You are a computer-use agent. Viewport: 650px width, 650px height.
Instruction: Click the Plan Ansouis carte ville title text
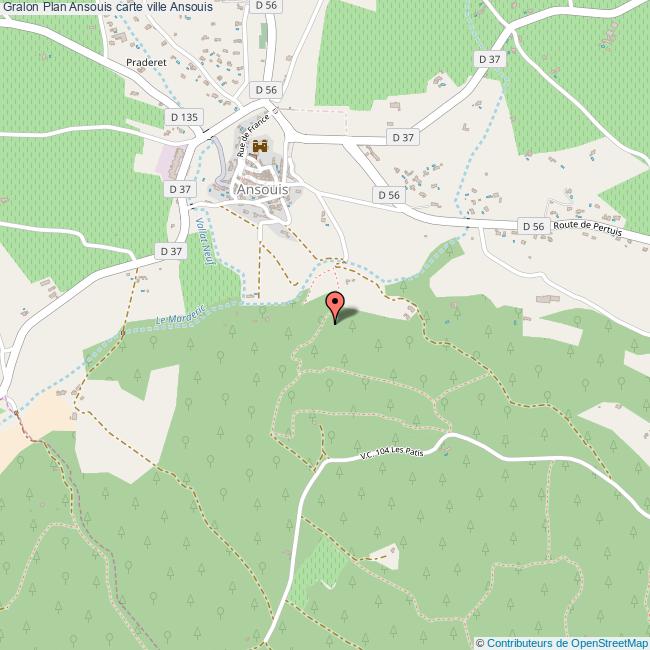click(x=108, y=7)
